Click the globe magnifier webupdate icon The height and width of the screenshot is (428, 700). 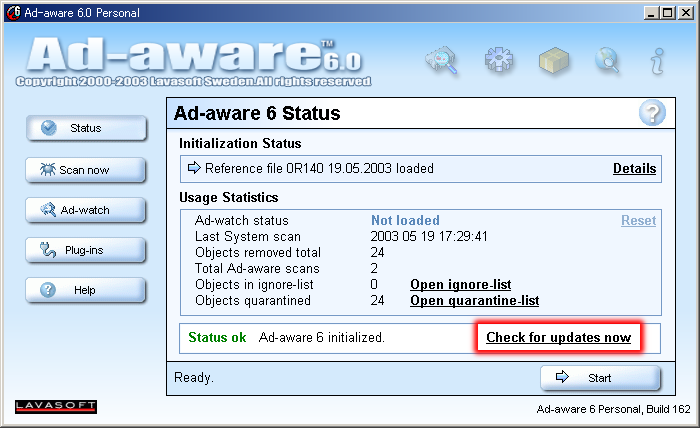pyautogui.click(x=608, y=60)
